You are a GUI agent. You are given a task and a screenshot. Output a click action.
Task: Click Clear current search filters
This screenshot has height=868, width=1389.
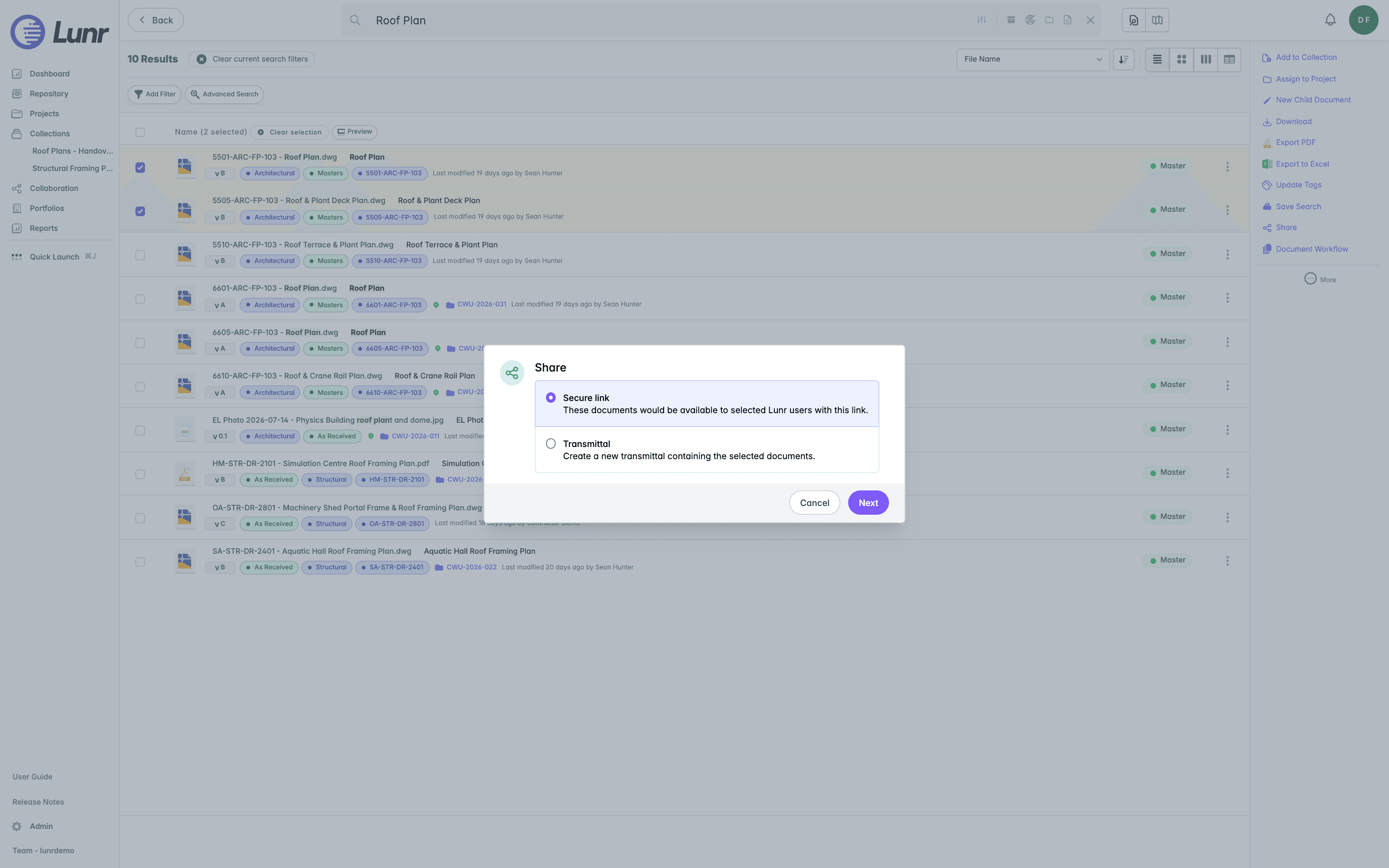(251, 59)
